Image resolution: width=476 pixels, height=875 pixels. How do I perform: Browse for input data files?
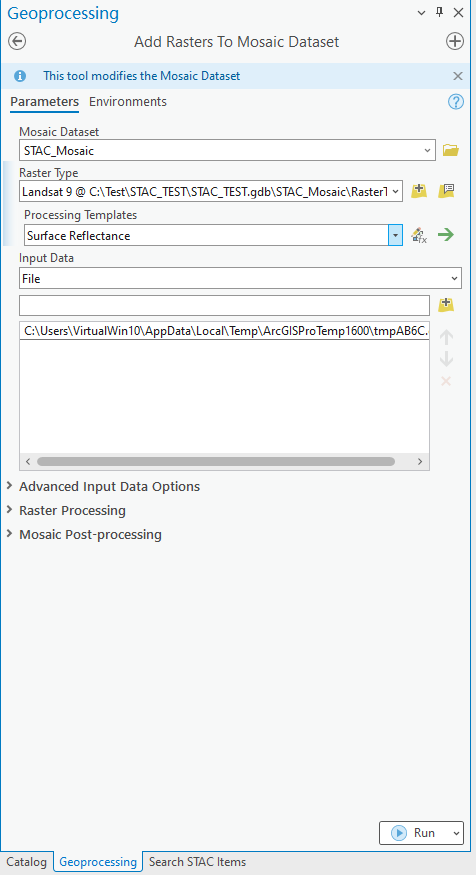pyautogui.click(x=446, y=305)
